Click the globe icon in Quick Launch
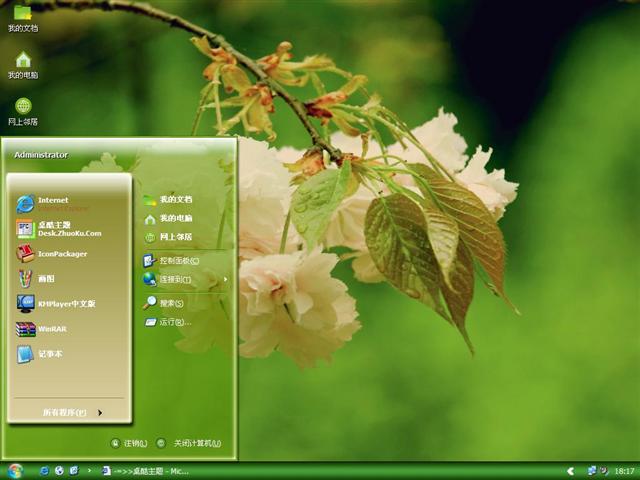Image resolution: width=640 pixels, height=480 pixels. (59, 471)
